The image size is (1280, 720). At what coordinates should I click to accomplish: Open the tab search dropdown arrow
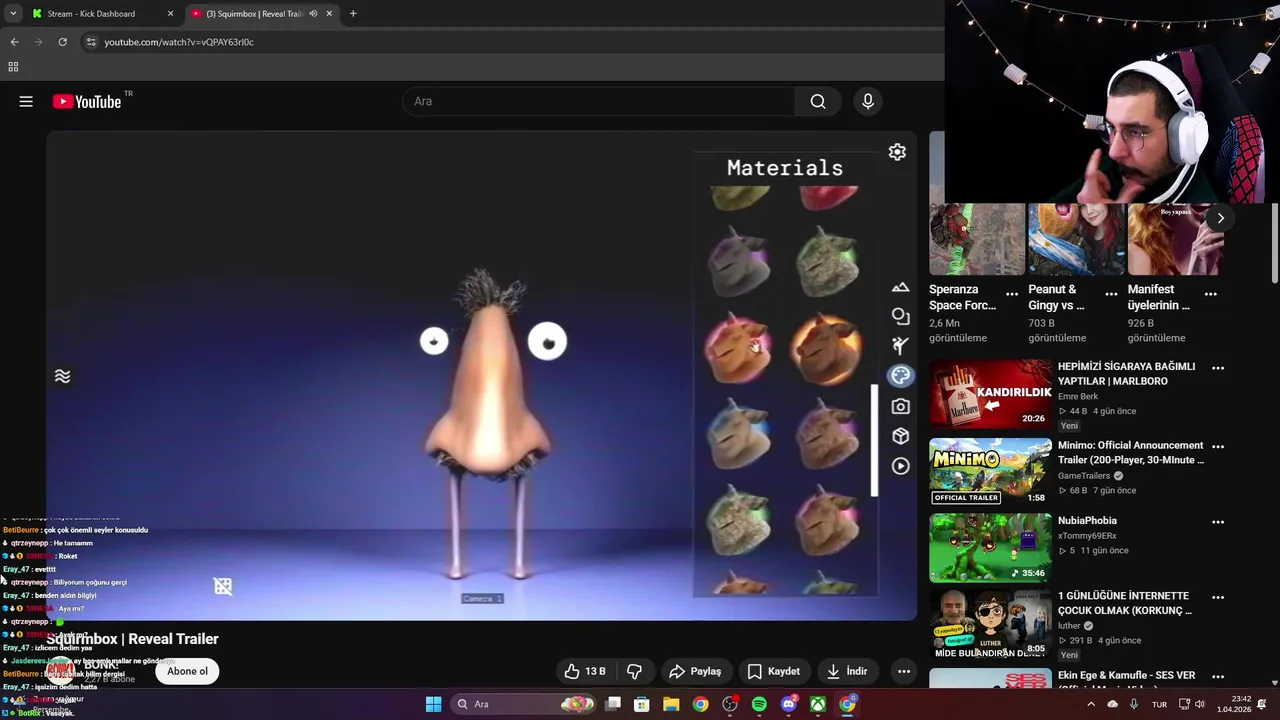click(x=13, y=14)
